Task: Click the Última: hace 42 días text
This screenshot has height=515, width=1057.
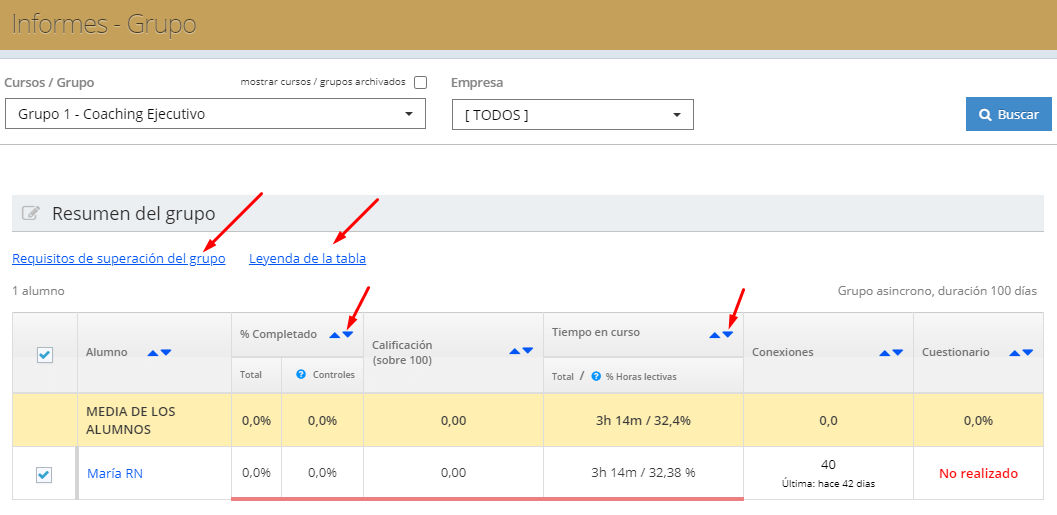Action: click(828, 483)
